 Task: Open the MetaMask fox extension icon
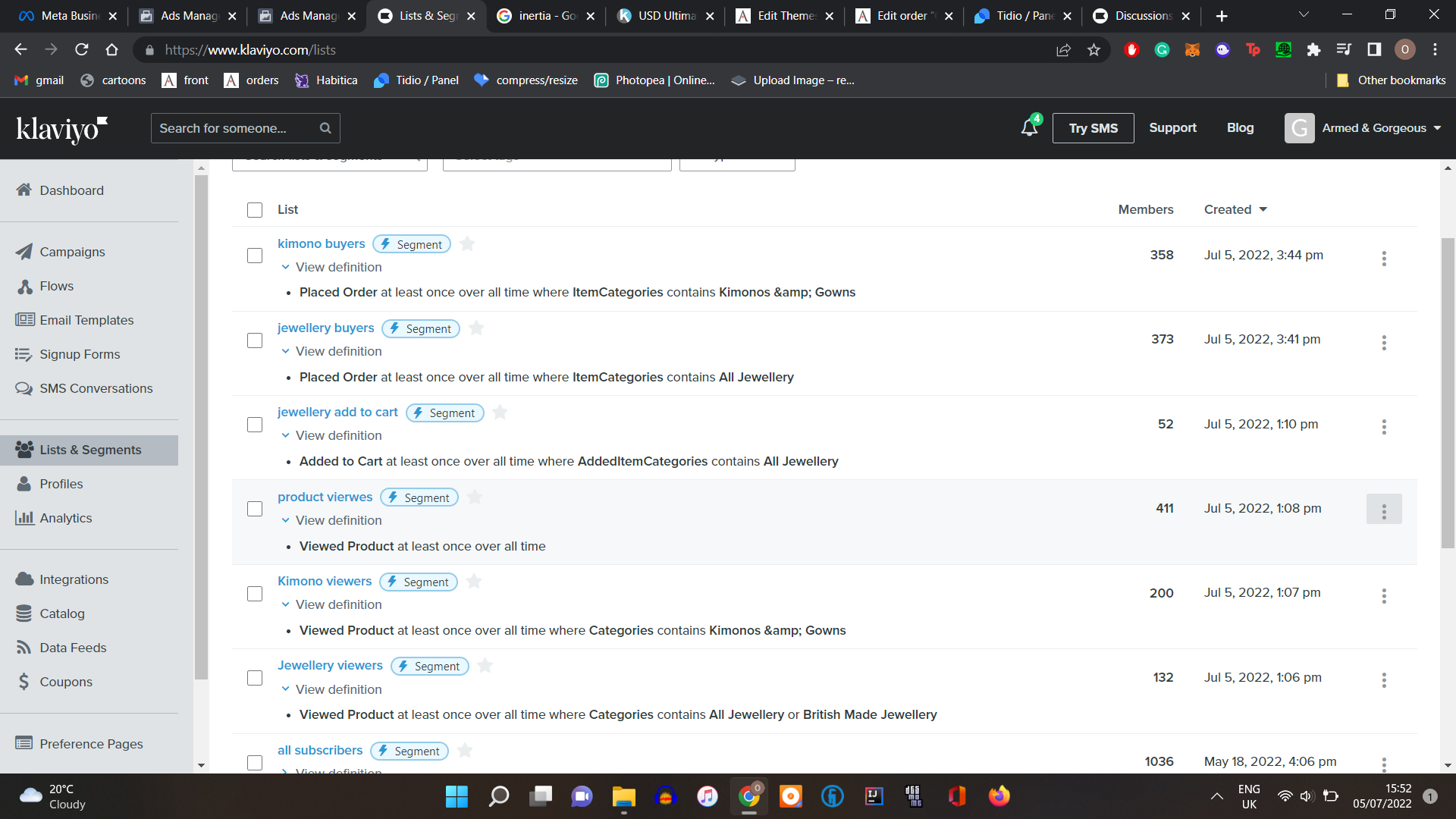(1192, 50)
